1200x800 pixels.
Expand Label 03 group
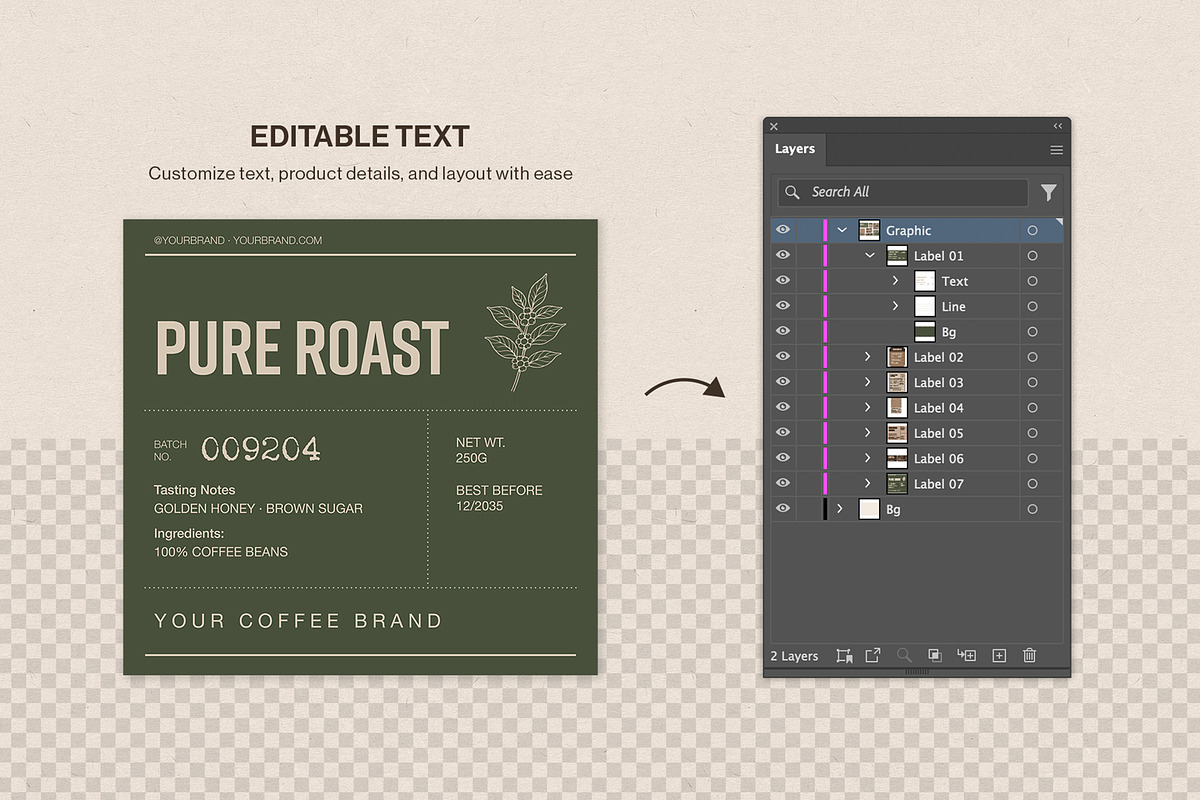[x=868, y=382]
